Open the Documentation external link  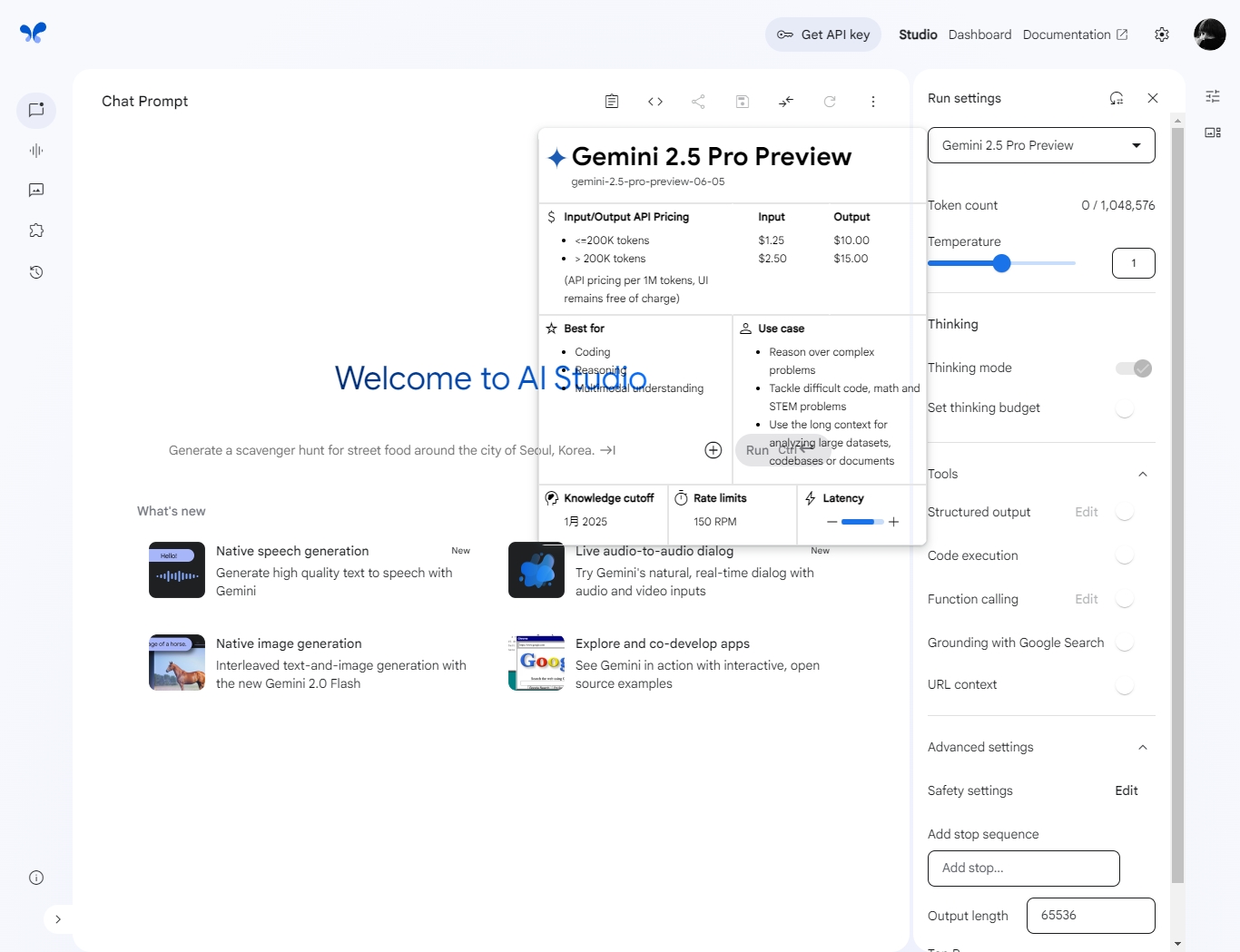click(1075, 34)
